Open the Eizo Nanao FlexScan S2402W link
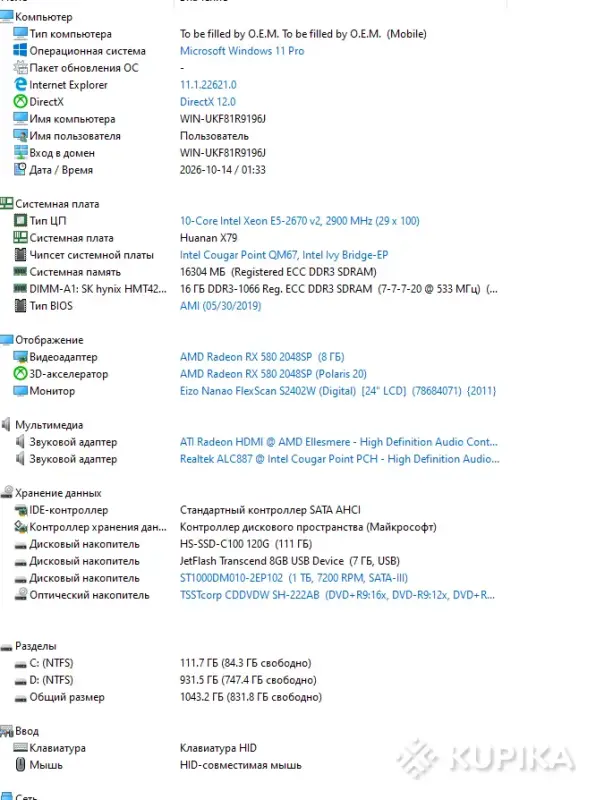This screenshot has width=596, height=800. click(338, 391)
